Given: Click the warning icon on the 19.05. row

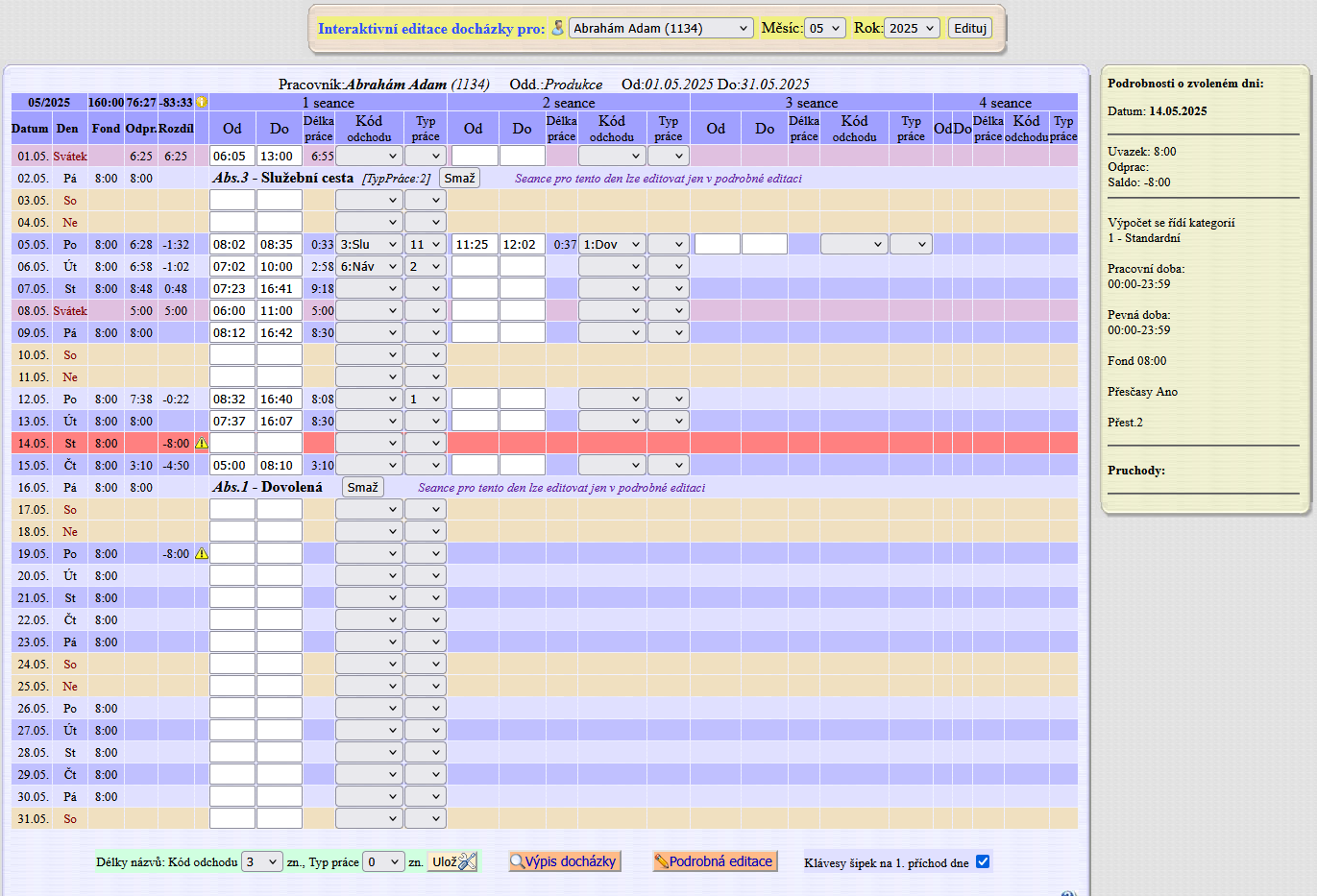Looking at the screenshot, I should [202, 554].
